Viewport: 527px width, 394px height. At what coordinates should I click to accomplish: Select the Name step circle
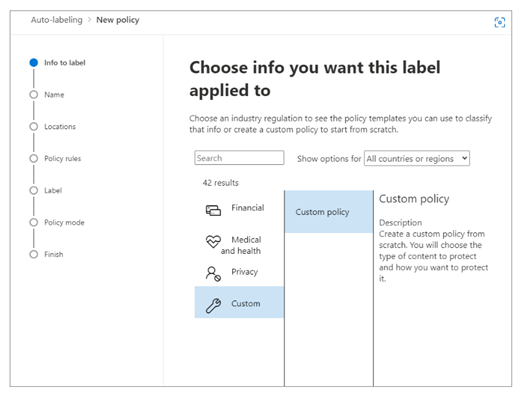pos(34,94)
